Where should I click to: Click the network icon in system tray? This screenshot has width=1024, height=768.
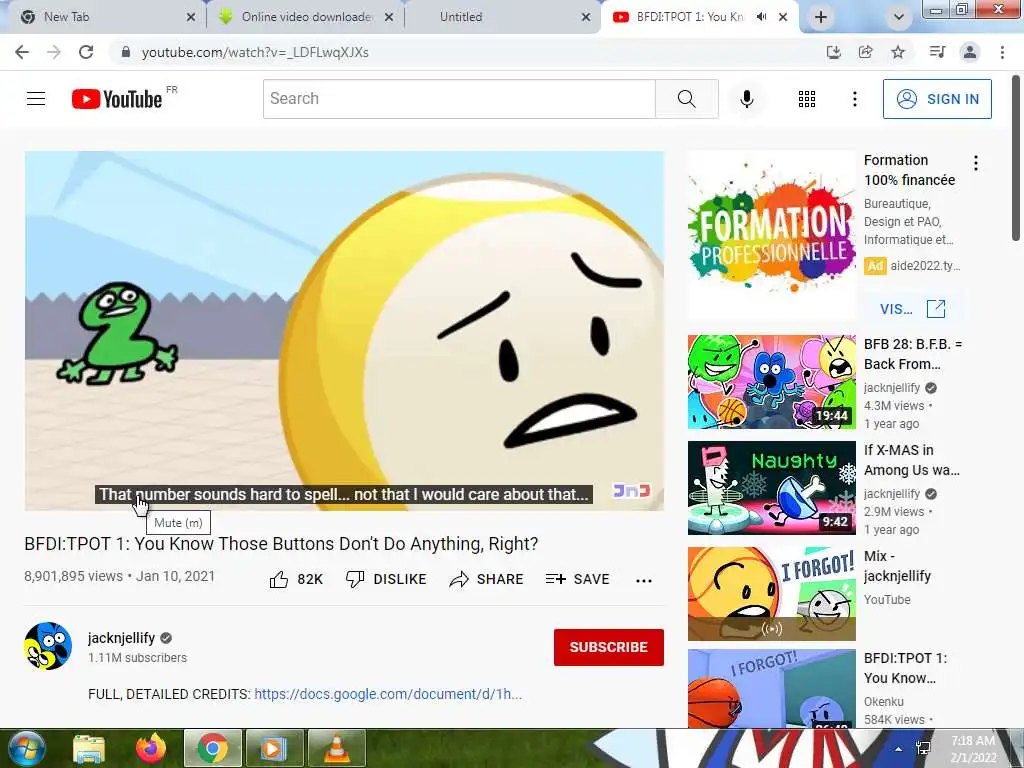click(923, 749)
